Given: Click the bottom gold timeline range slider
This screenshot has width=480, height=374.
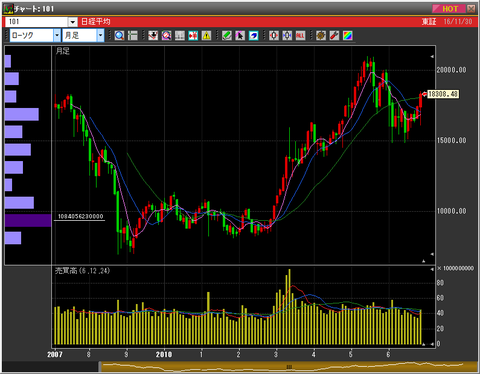Looking at the screenshot, I should point(289,367).
